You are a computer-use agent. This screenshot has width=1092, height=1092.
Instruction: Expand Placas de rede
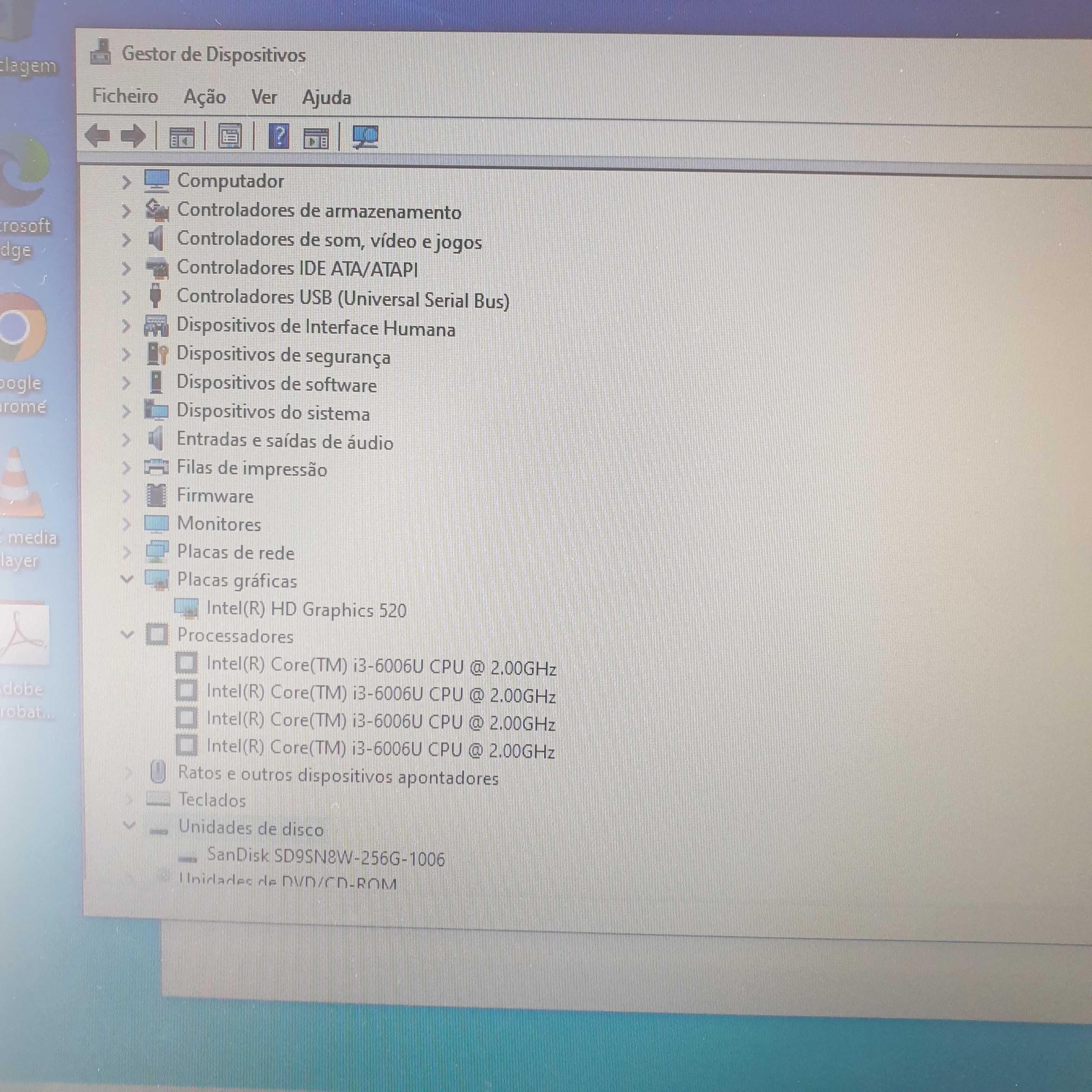(127, 552)
